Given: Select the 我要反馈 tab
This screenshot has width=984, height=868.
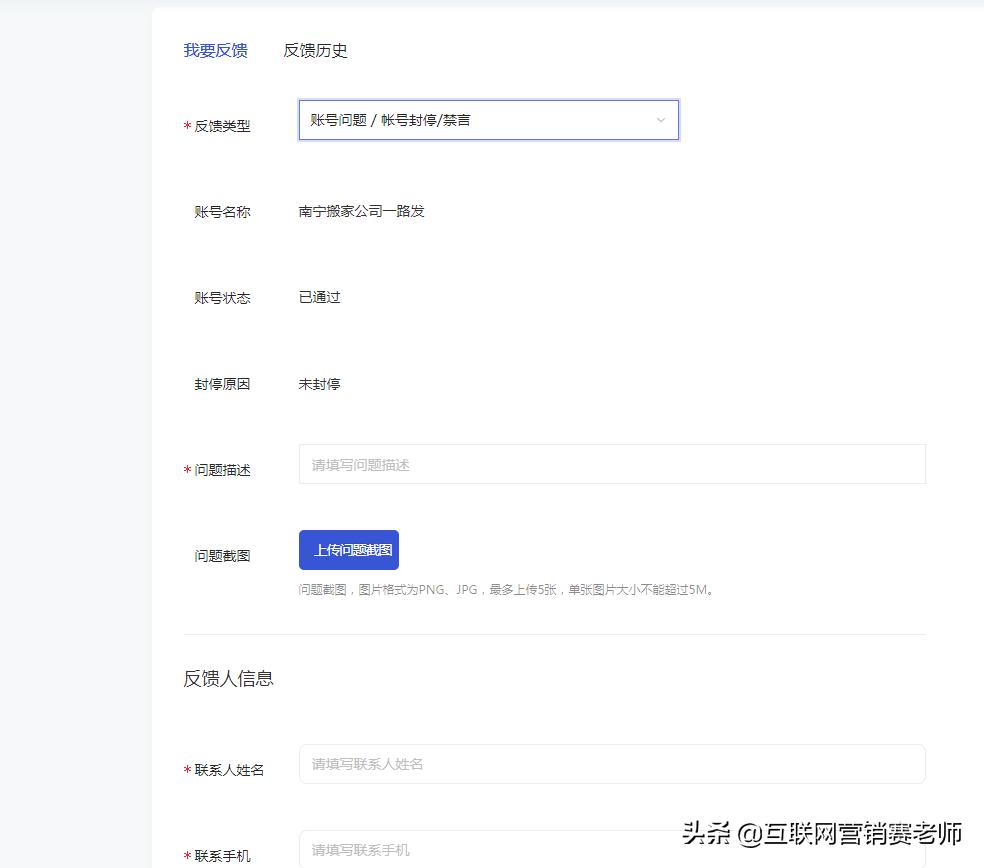Looking at the screenshot, I should (x=216, y=51).
